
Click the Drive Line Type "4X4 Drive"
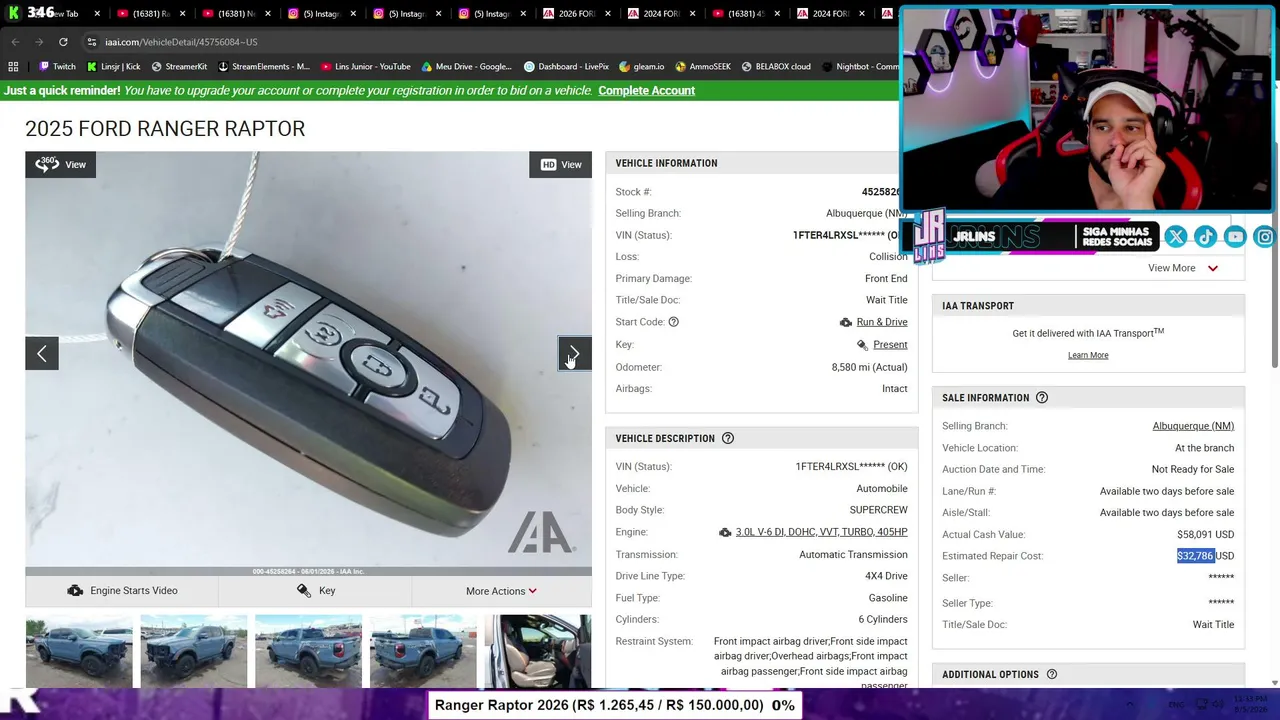886,576
